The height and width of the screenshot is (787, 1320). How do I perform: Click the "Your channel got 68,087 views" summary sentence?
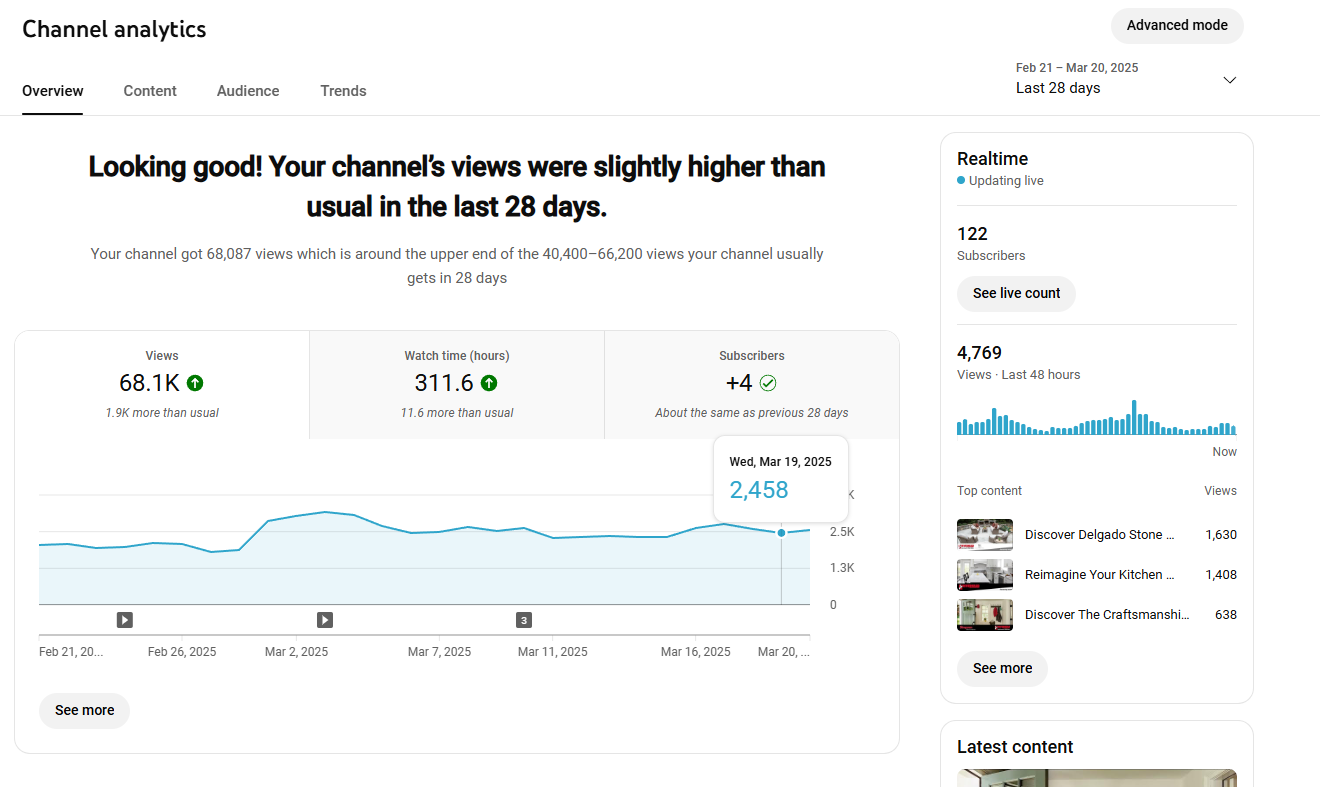(x=457, y=266)
